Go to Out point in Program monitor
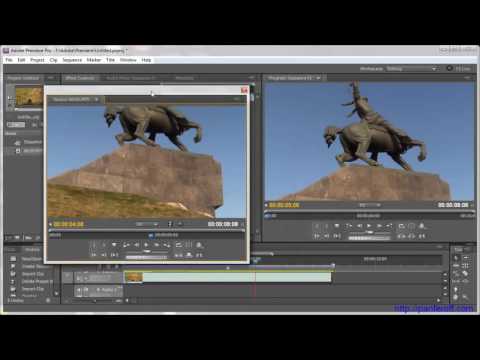Image resolution: width=480 pixels, height=360 pixels. click(327, 236)
